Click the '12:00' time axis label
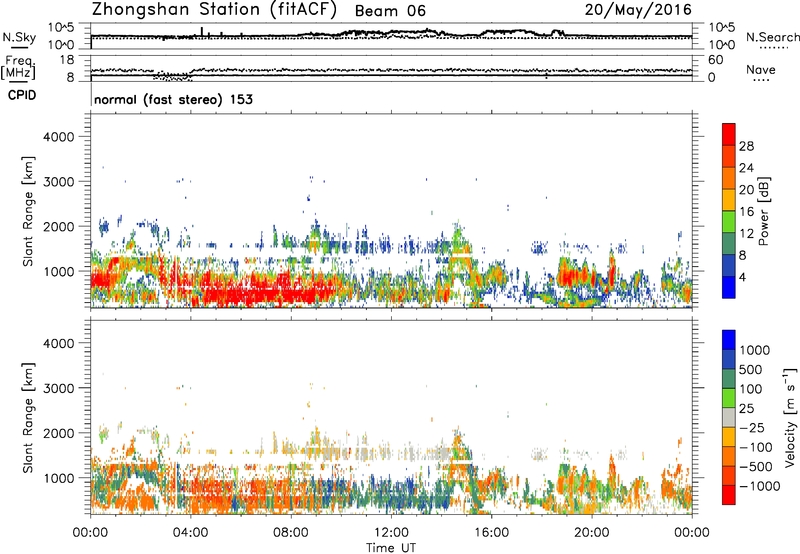 click(x=391, y=533)
